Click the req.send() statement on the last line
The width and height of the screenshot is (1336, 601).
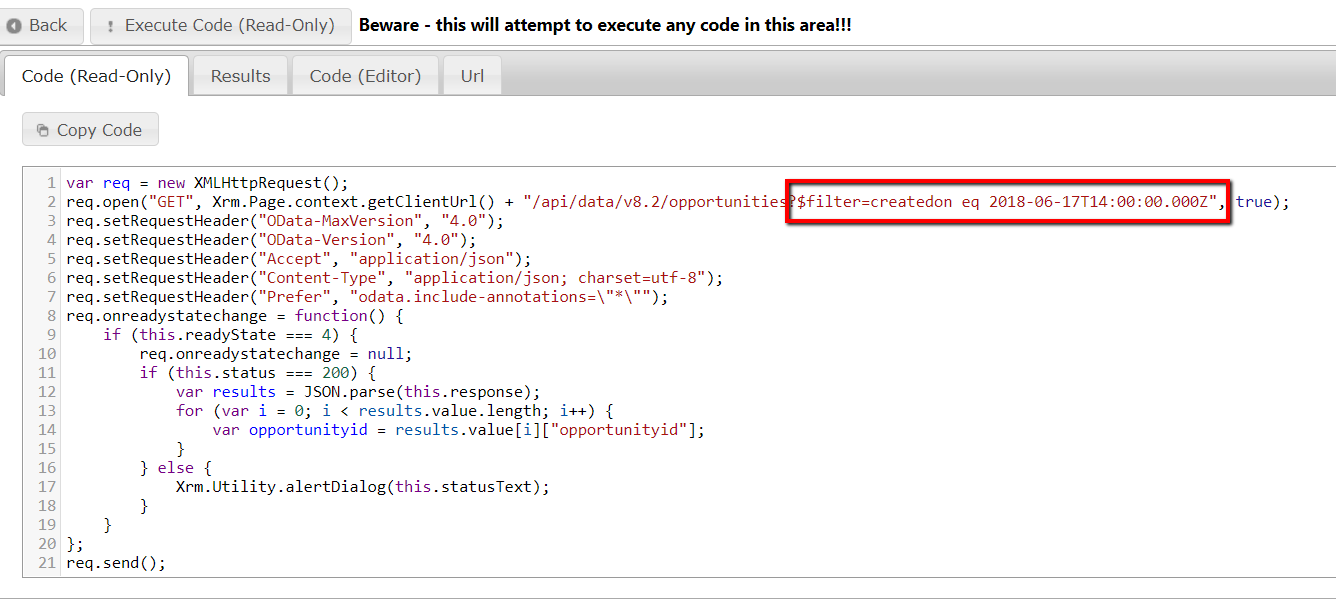(115, 563)
